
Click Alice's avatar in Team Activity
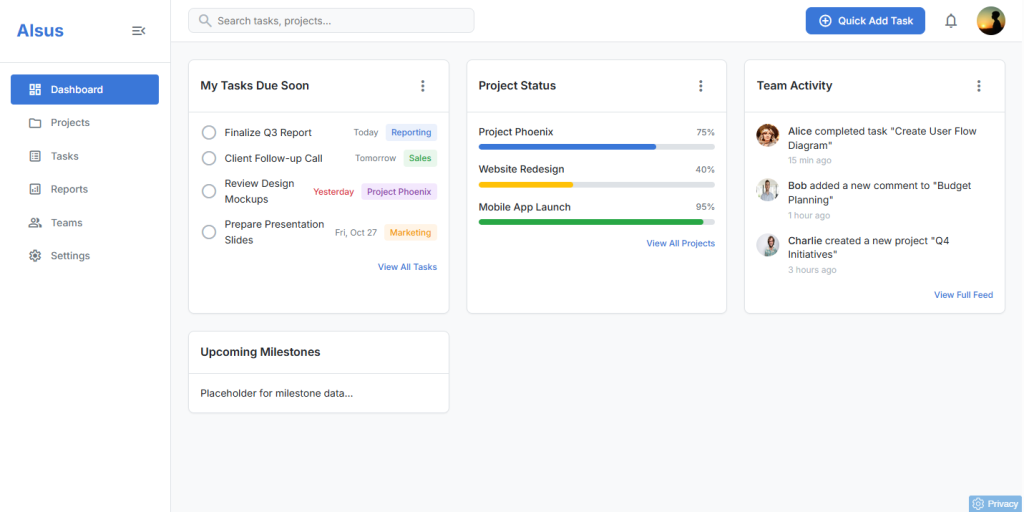coord(767,135)
